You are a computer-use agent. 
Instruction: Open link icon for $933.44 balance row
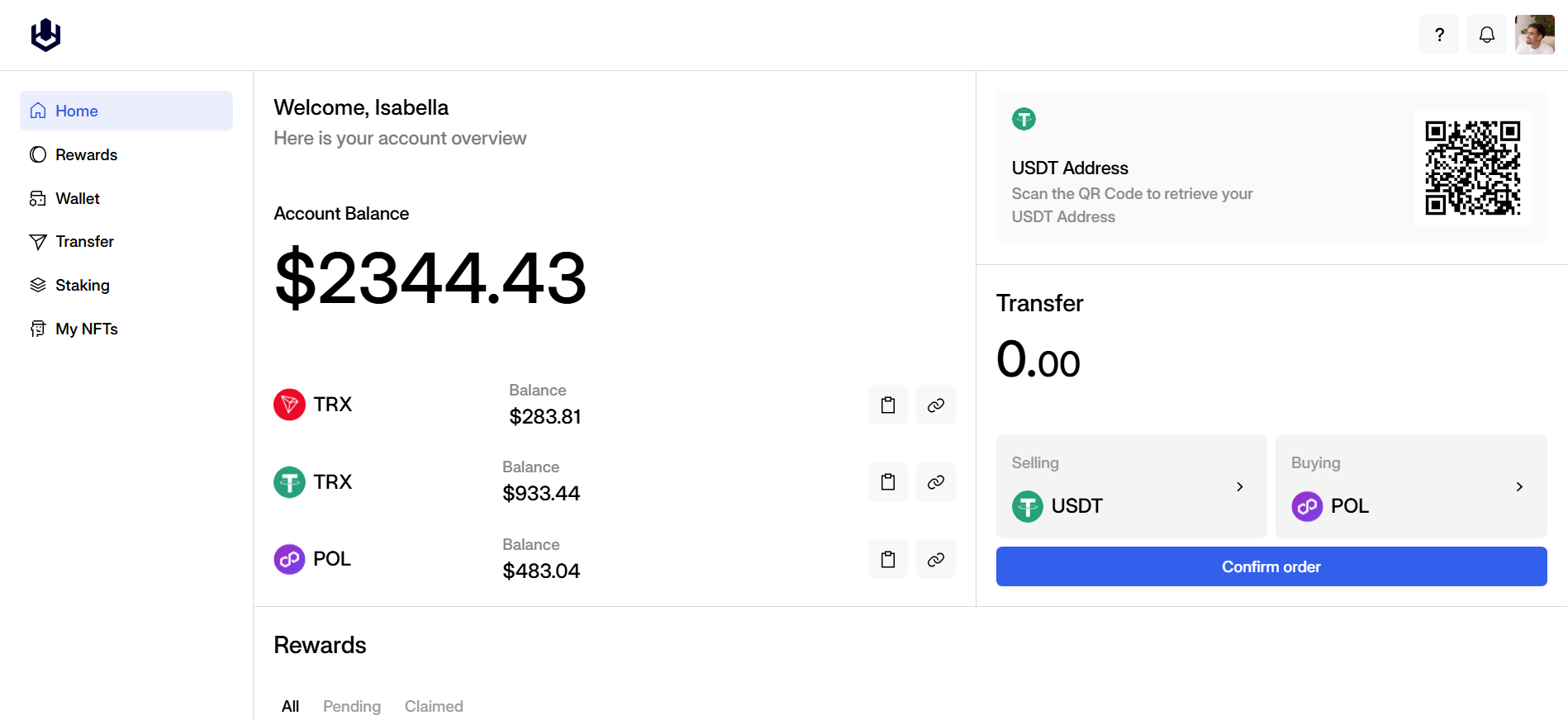935,482
